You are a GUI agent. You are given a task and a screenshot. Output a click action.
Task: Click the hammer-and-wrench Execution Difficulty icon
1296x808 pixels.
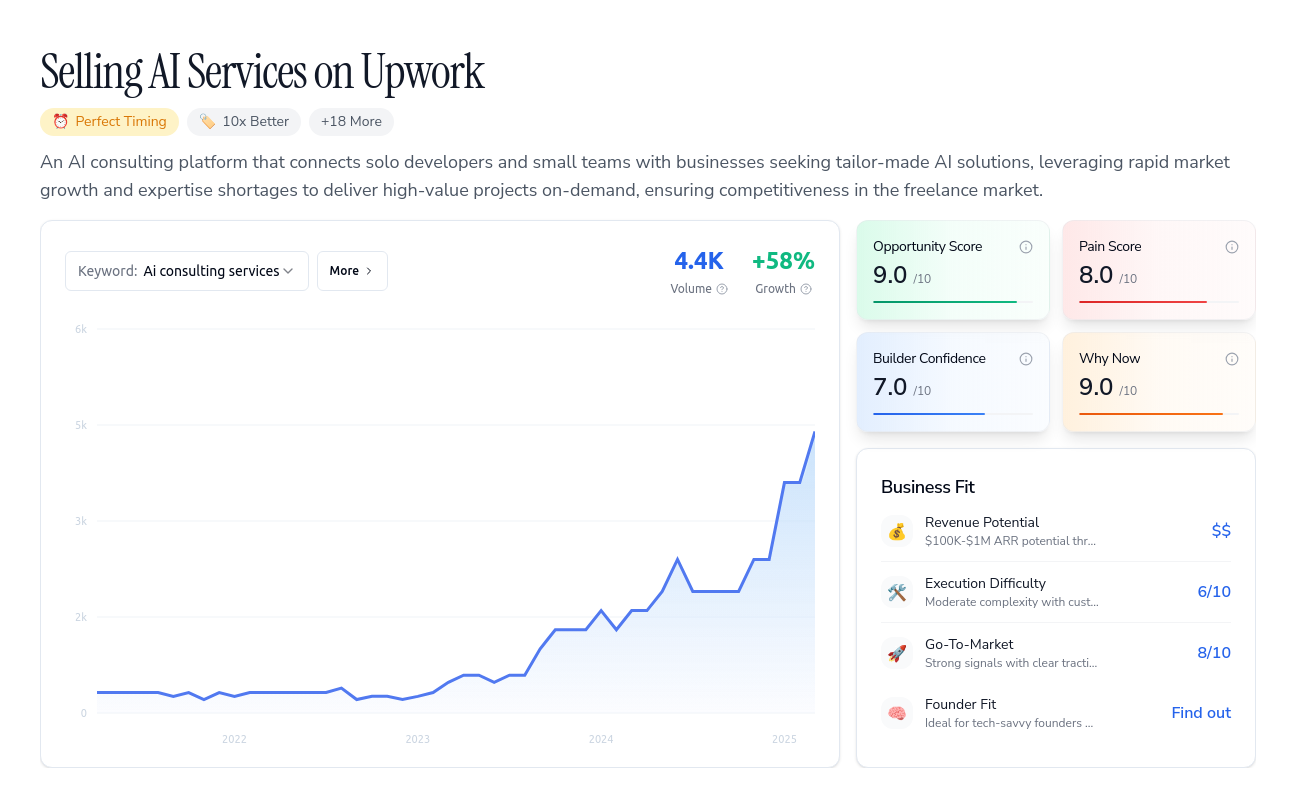point(897,592)
